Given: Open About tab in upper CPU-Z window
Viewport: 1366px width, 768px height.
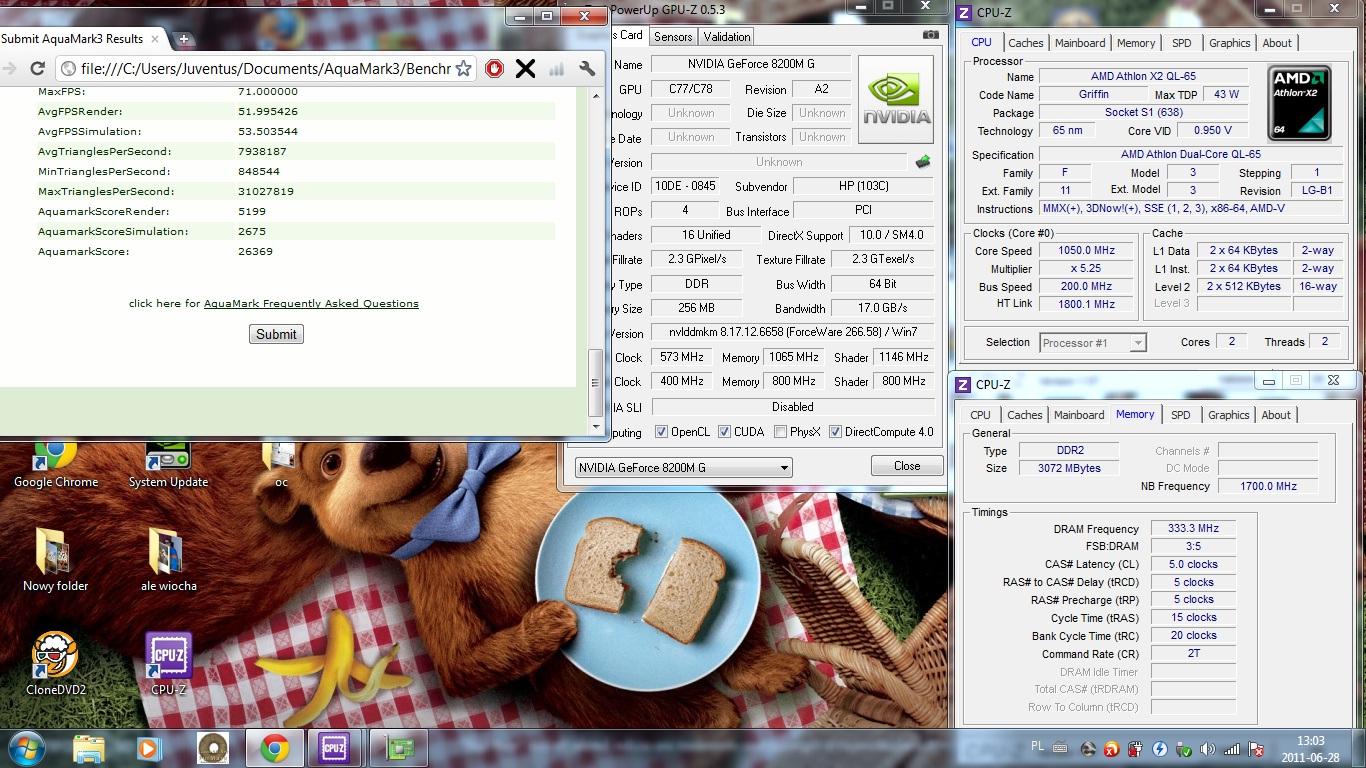Looking at the screenshot, I should [x=1277, y=43].
